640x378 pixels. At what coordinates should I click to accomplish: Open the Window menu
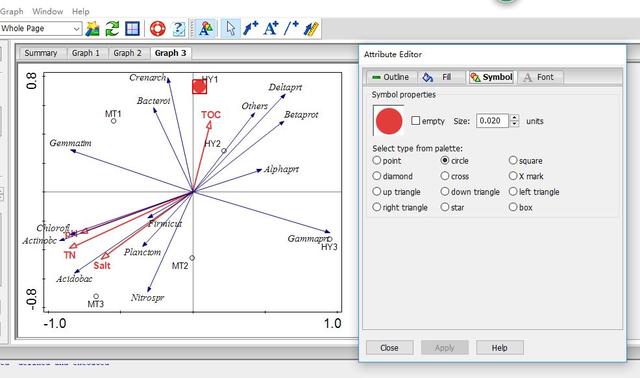[x=48, y=11]
